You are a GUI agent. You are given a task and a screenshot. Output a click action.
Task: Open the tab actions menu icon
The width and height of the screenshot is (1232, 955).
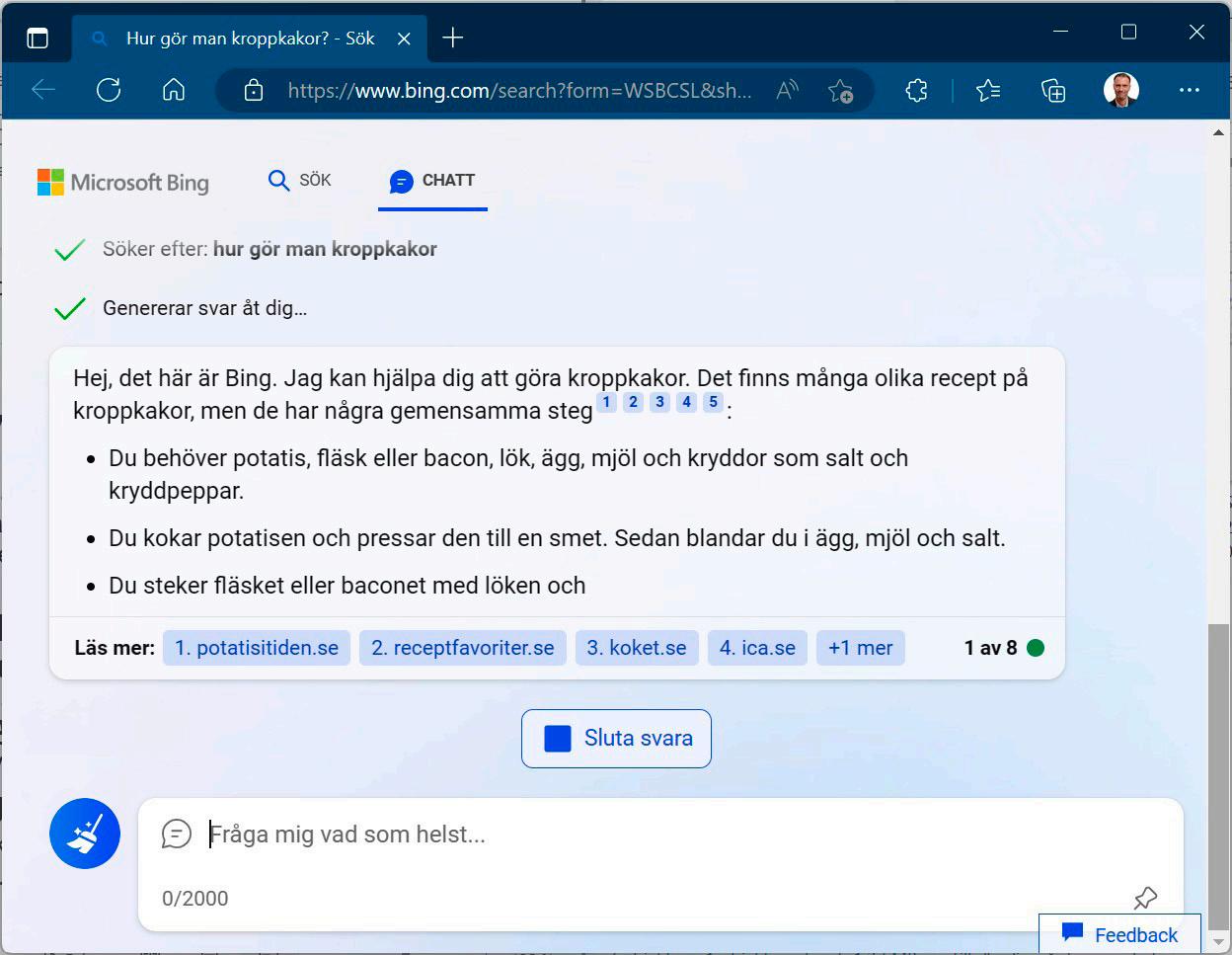[38, 39]
